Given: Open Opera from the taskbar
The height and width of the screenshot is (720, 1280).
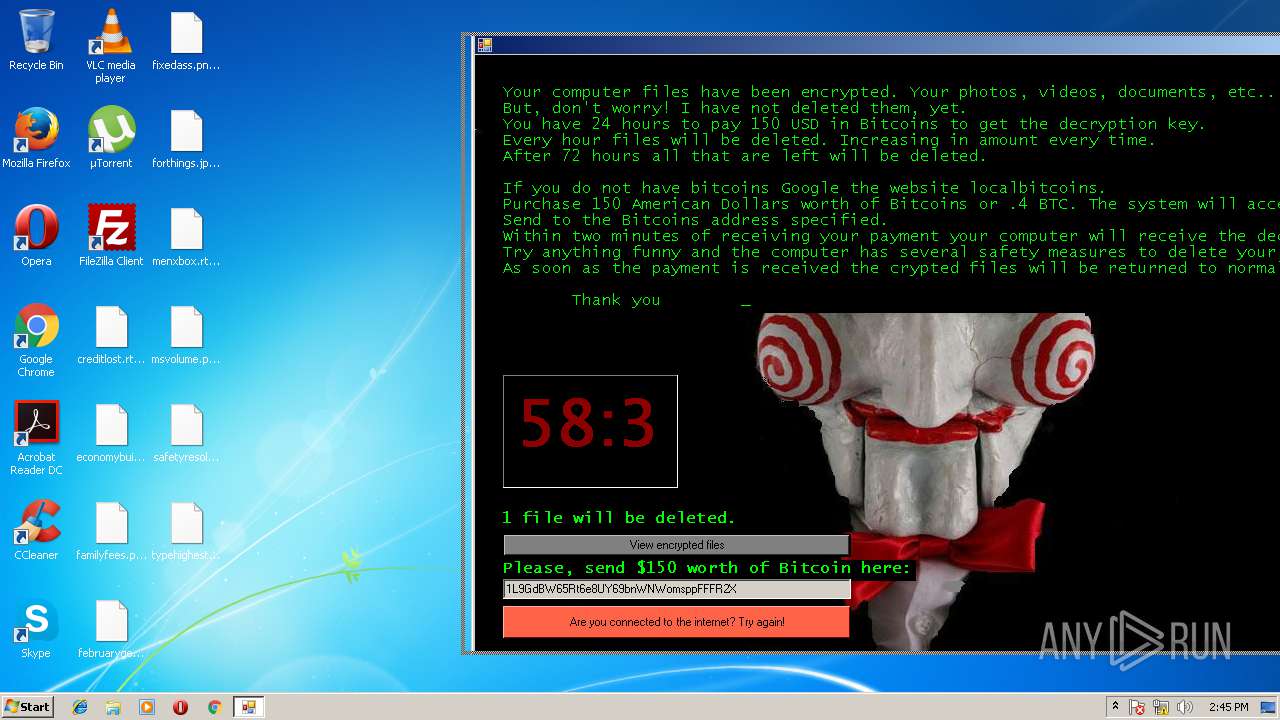Looking at the screenshot, I should click(x=180, y=707).
